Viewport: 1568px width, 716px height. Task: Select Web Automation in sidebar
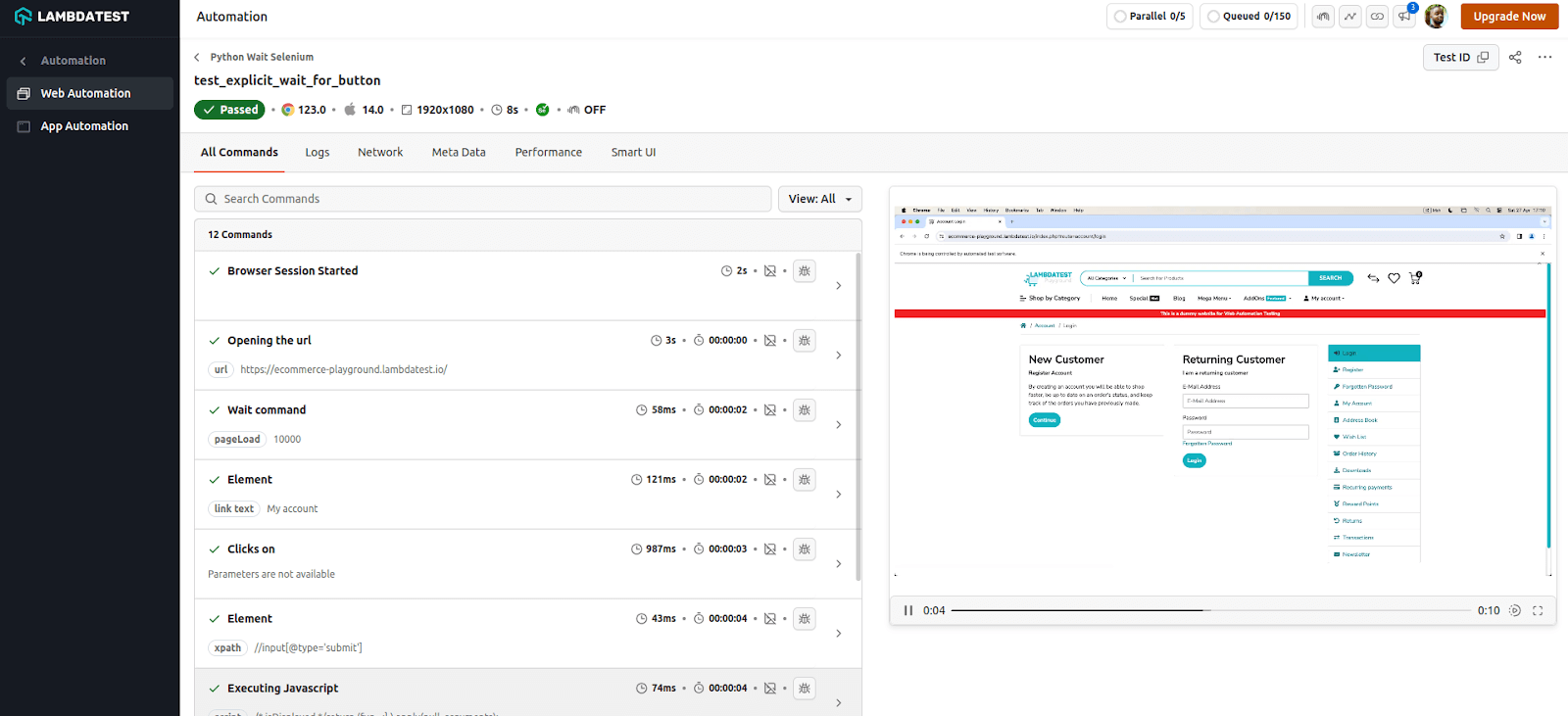90,93
